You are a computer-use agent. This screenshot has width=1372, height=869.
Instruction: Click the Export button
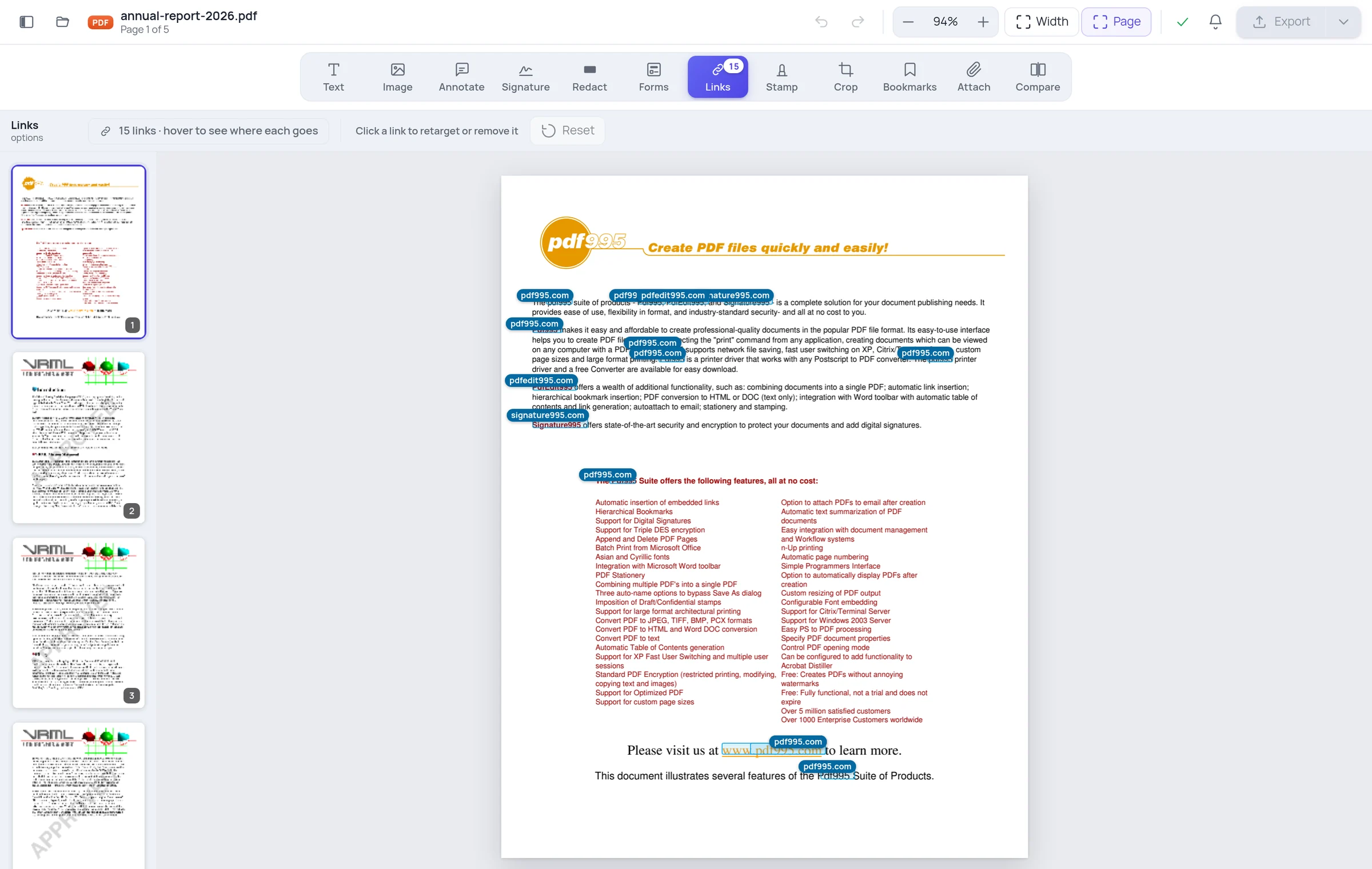pyautogui.click(x=1281, y=22)
